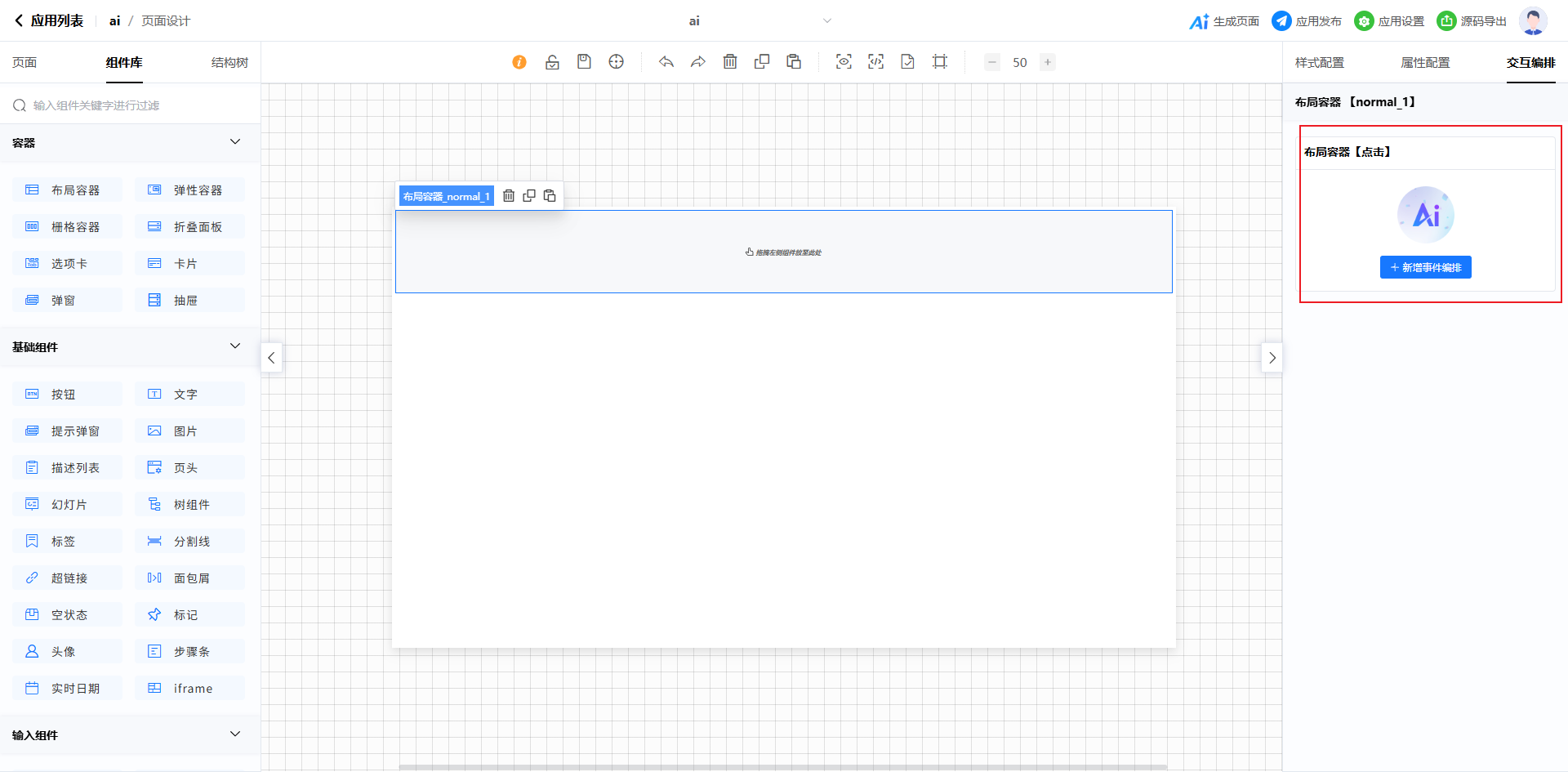
Task: Expand the 输入组件 section
Action: [x=235, y=734]
